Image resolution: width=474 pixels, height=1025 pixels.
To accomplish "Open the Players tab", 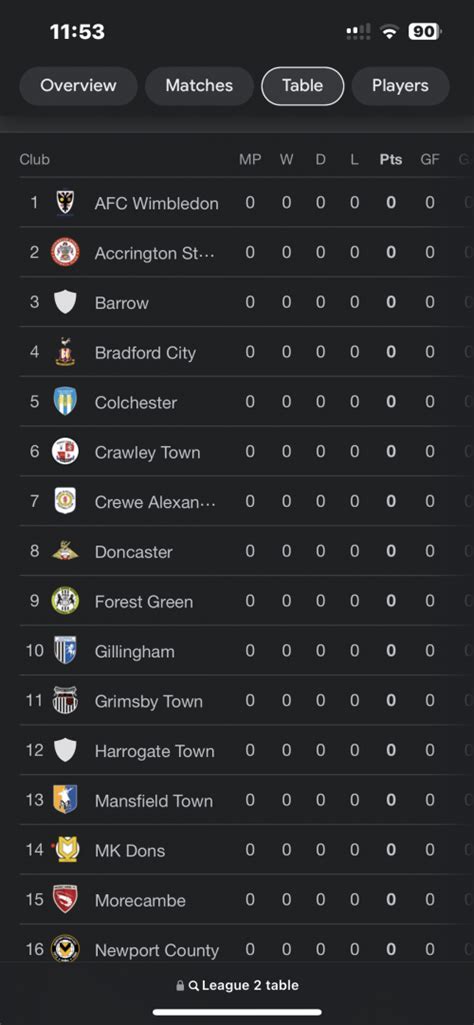I will (x=400, y=86).
